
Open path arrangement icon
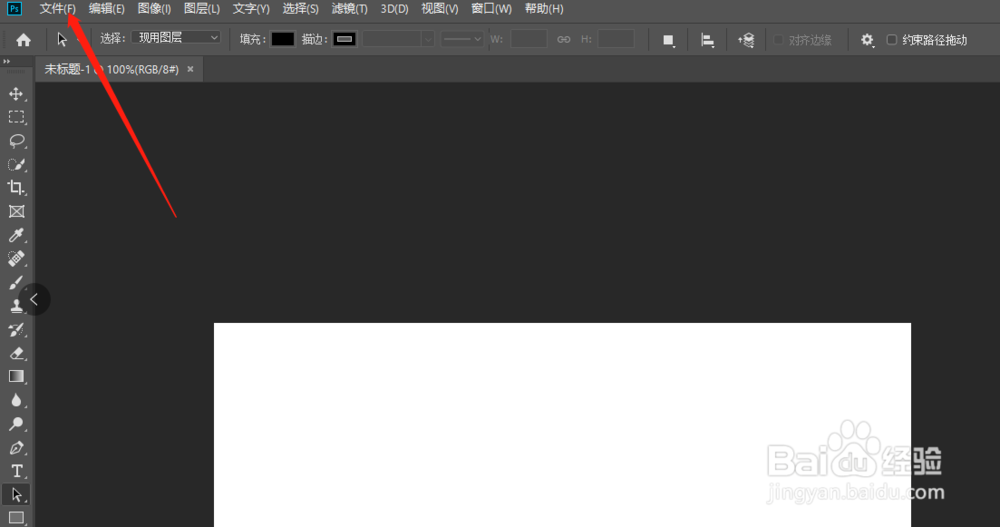[x=746, y=40]
